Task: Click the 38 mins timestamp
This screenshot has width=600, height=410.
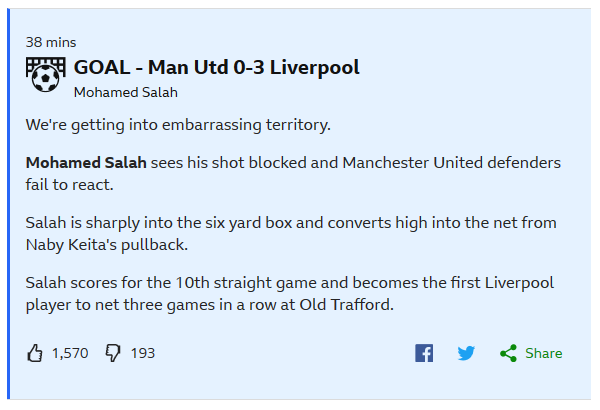Action: 51,42
